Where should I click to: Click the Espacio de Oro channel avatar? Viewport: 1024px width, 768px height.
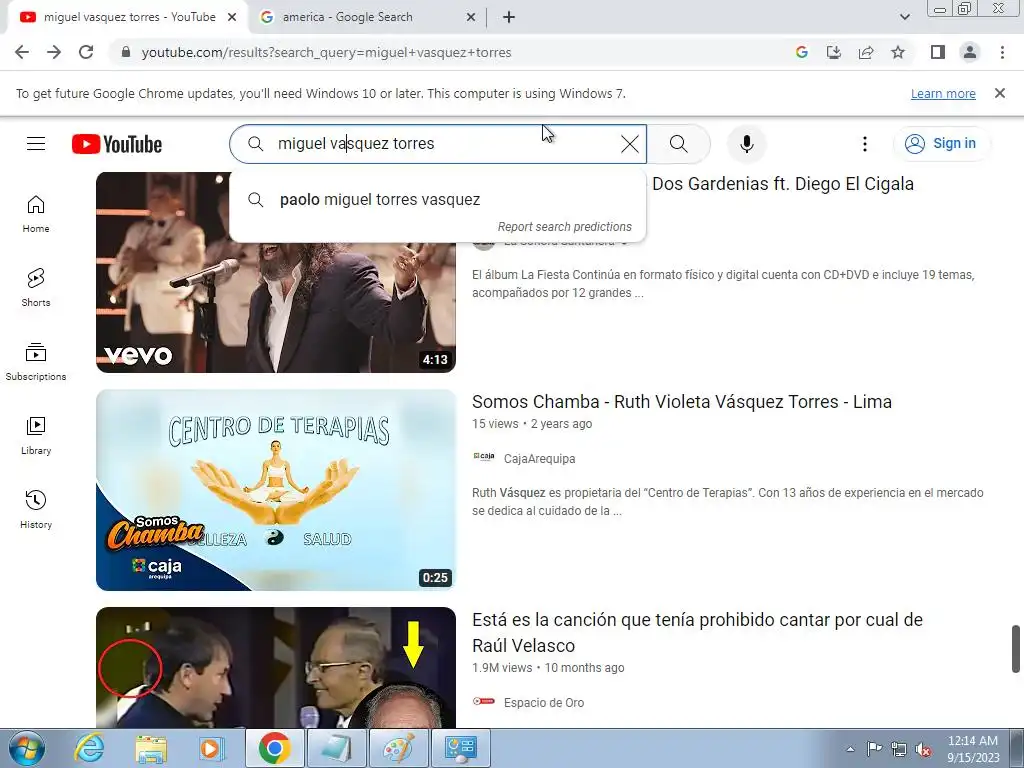(x=484, y=701)
